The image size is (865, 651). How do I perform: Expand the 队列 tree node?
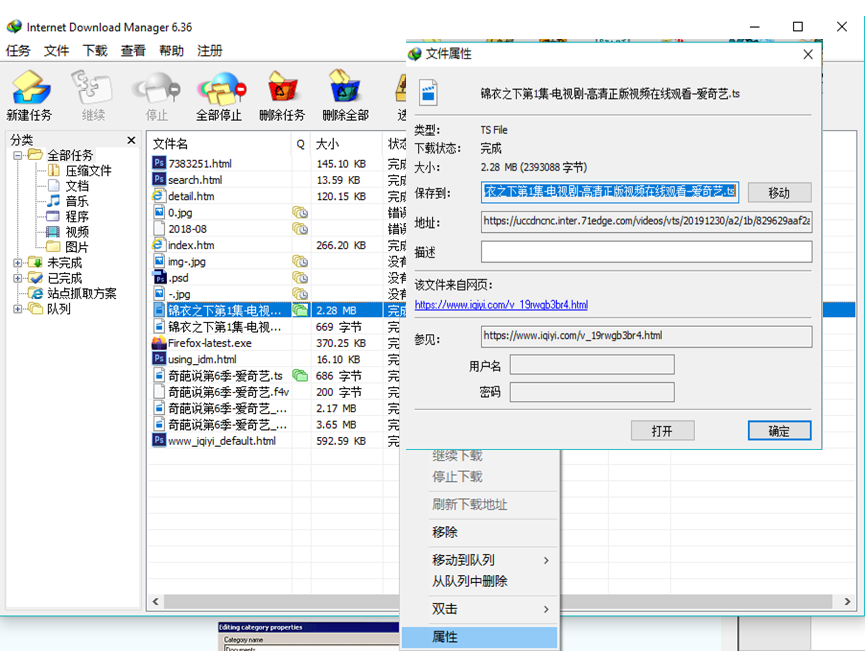18,309
